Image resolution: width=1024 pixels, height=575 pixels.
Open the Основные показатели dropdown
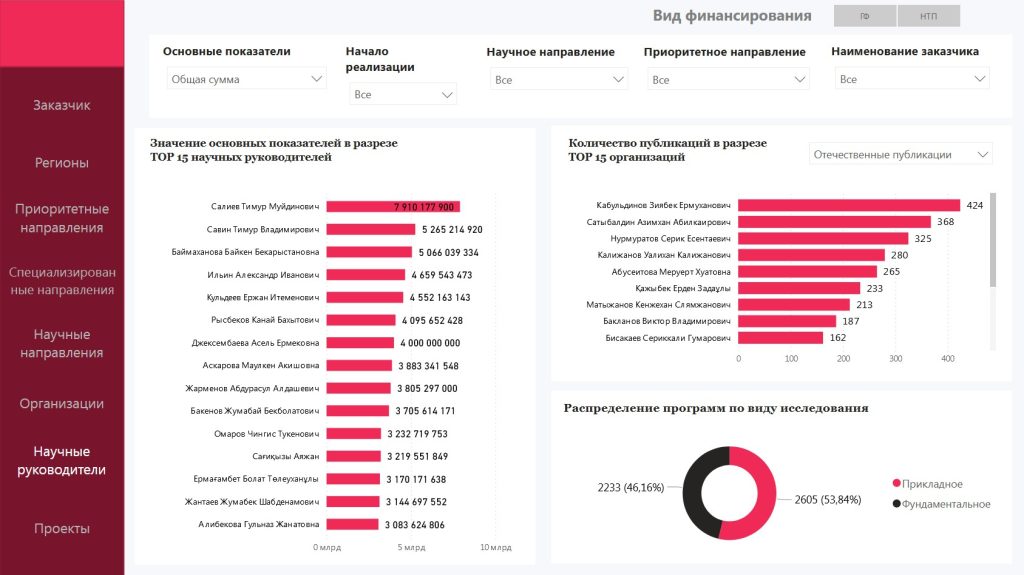point(246,79)
